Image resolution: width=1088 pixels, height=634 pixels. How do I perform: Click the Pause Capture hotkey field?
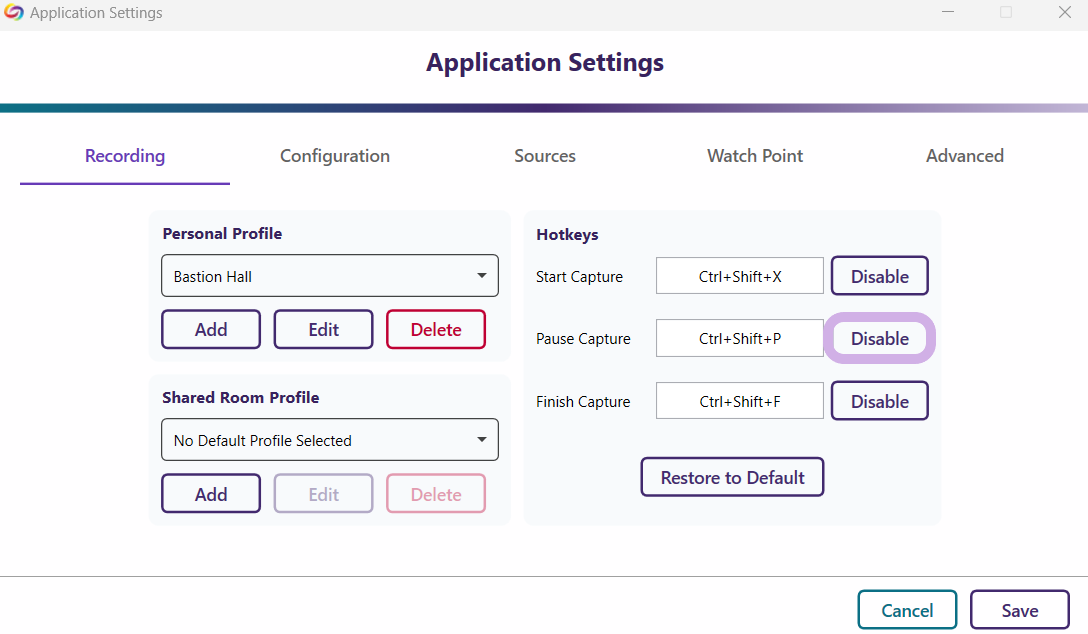tap(740, 339)
